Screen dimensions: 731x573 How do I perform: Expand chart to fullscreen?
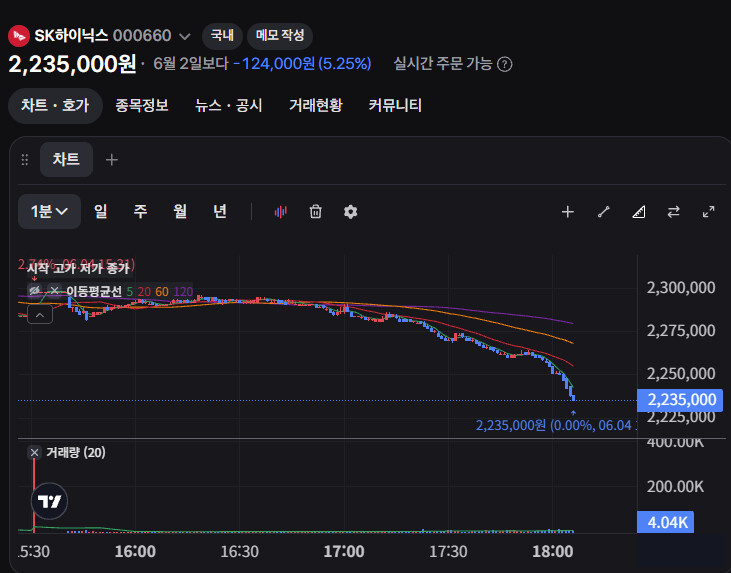tap(709, 212)
